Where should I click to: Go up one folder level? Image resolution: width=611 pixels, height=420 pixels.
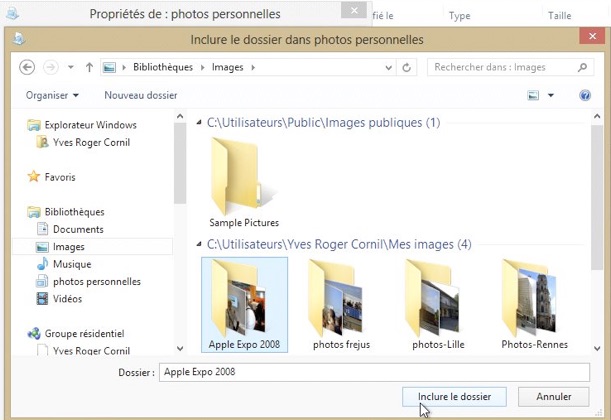pyautogui.click(x=89, y=67)
